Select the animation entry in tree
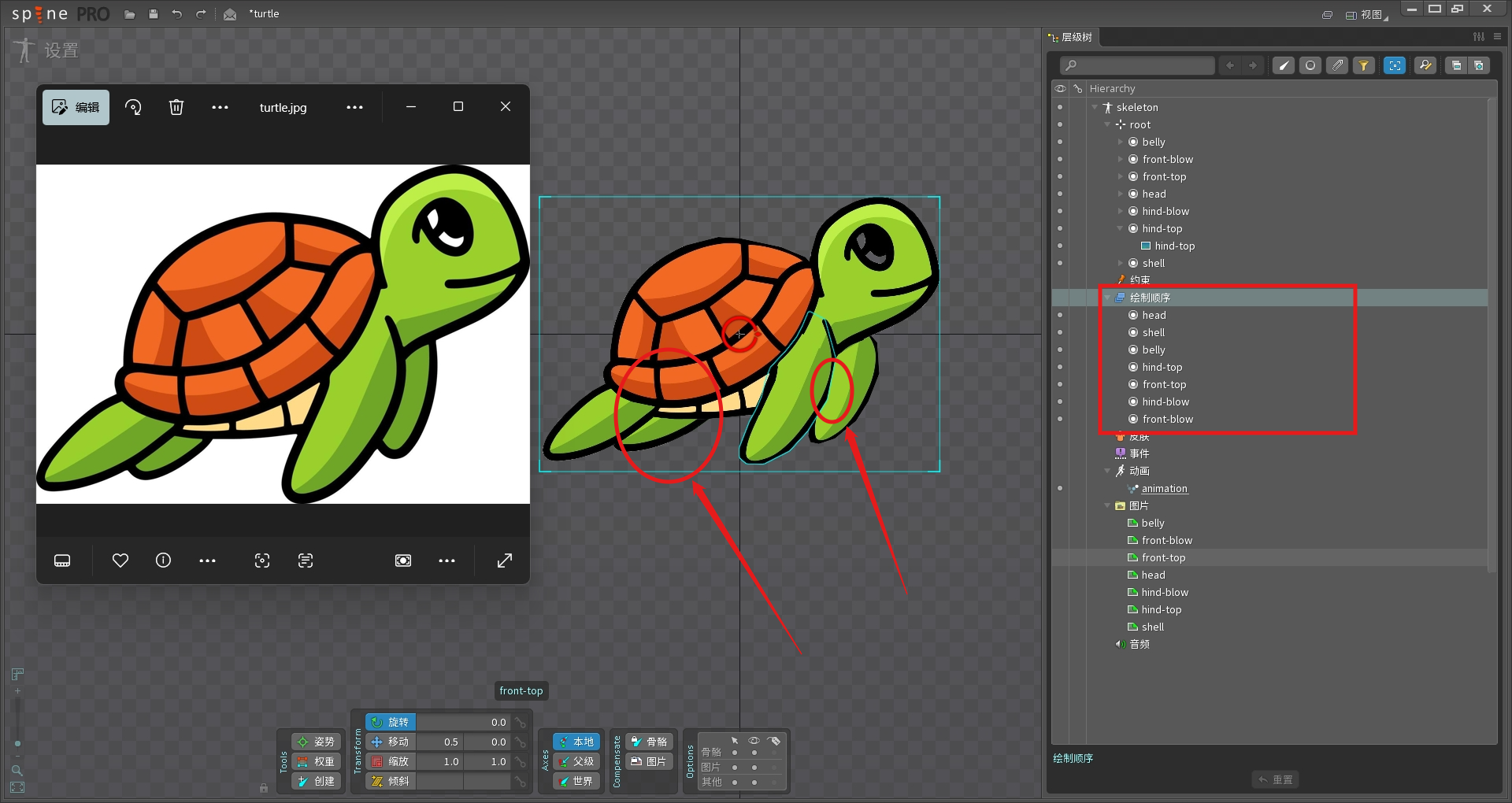The image size is (1512, 803). point(1164,488)
